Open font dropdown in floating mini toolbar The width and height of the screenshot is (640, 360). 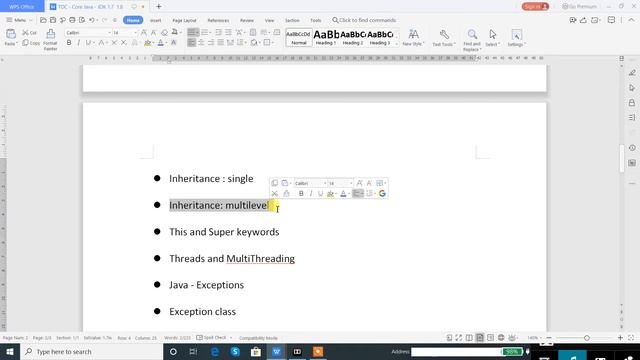[x=325, y=183]
